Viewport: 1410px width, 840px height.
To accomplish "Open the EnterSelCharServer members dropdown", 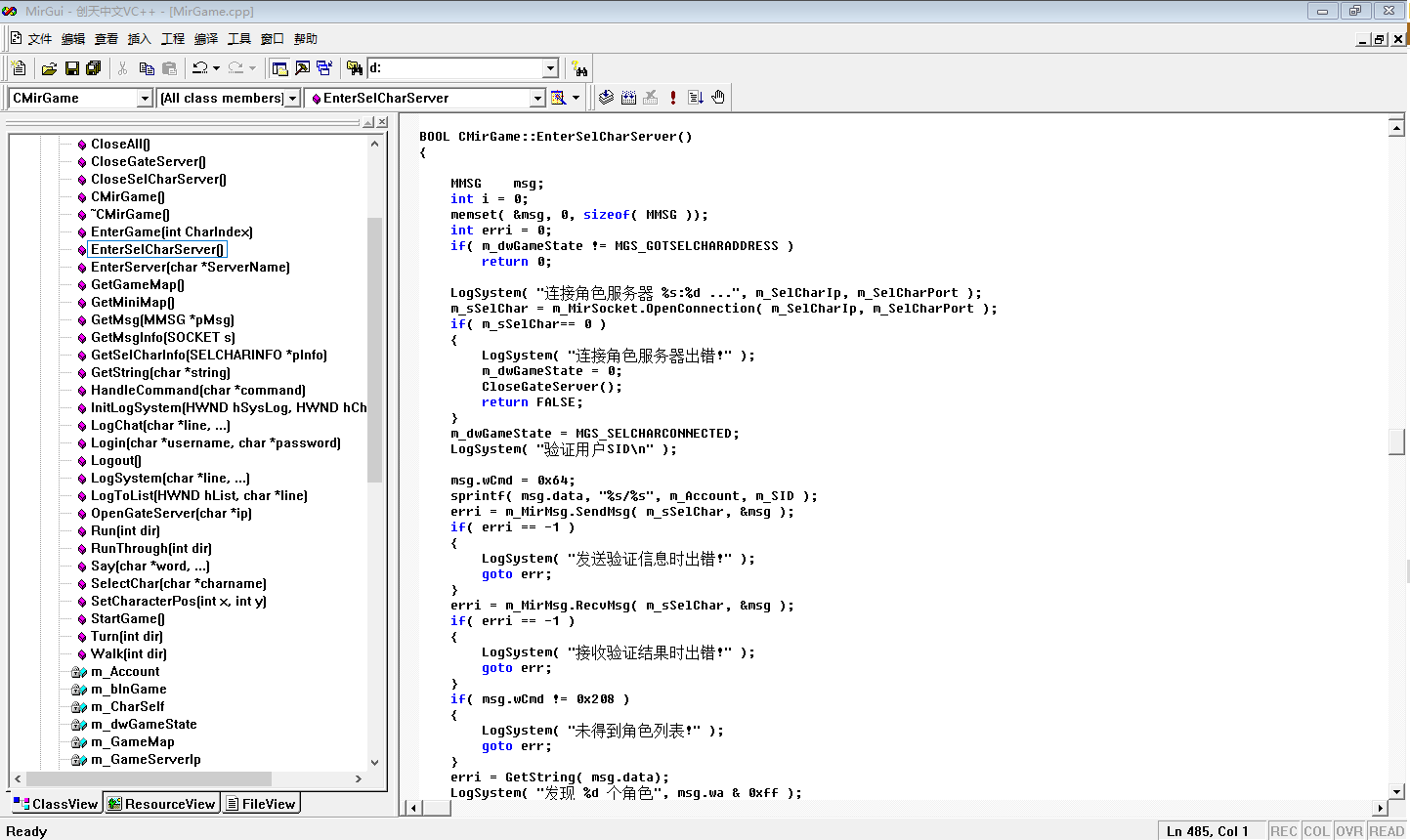I will (x=537, y=98).
